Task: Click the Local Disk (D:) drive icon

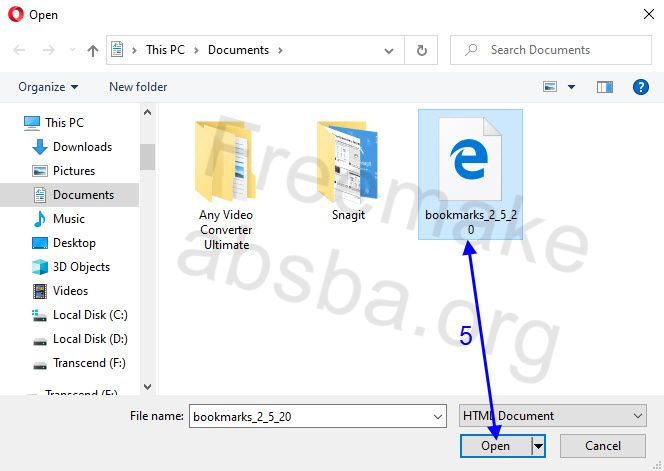Action: (x=40, y=341)
